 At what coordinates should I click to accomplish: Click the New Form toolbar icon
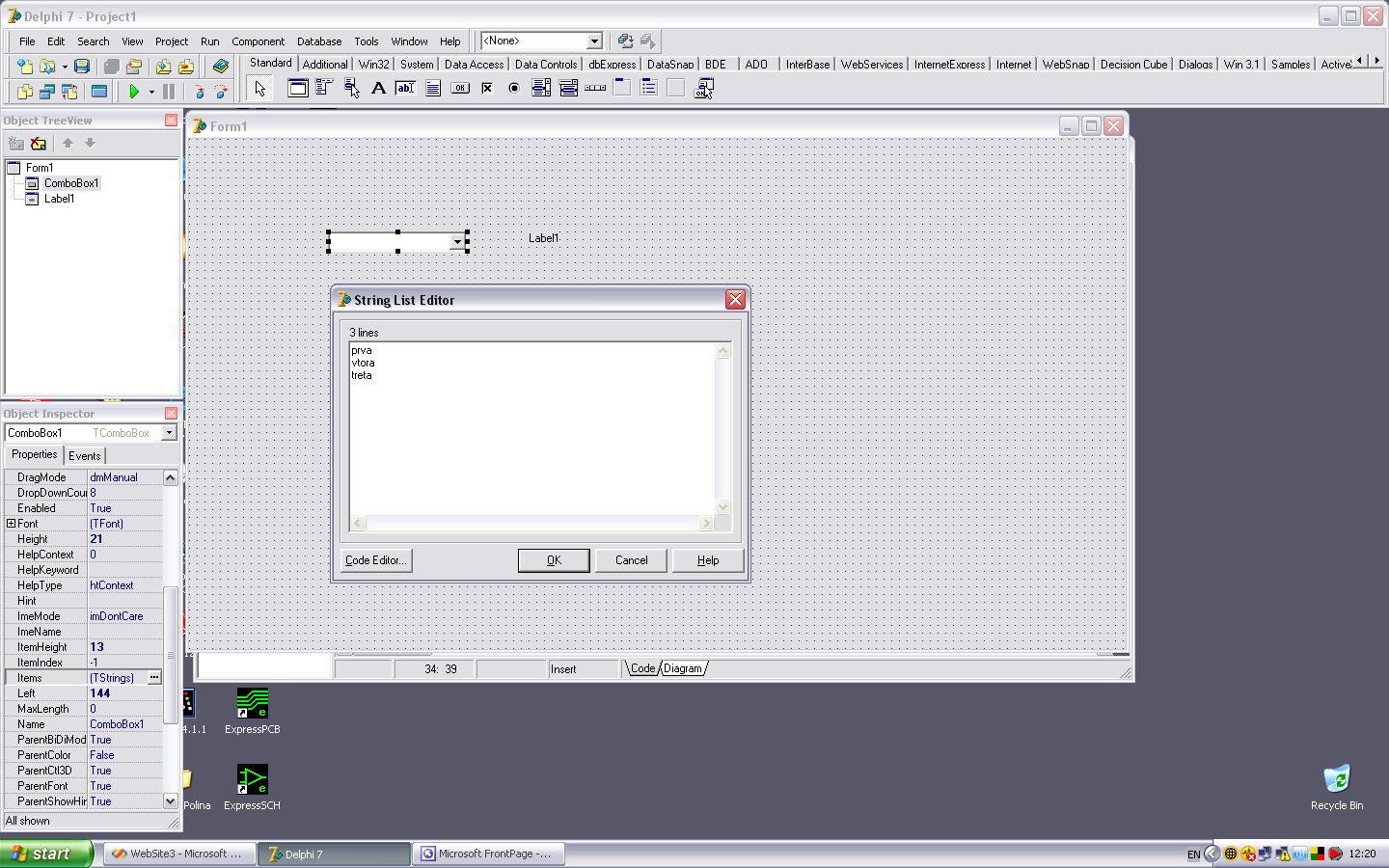point(99,92)
